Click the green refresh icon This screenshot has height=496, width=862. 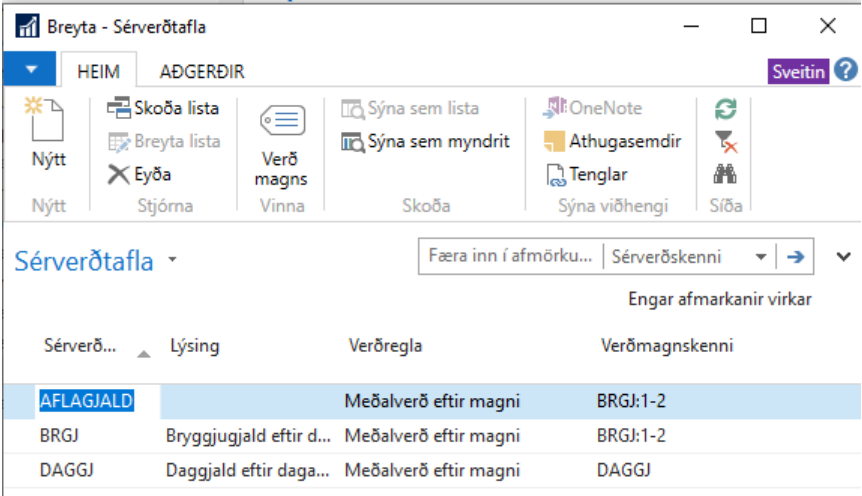[726, 108]
